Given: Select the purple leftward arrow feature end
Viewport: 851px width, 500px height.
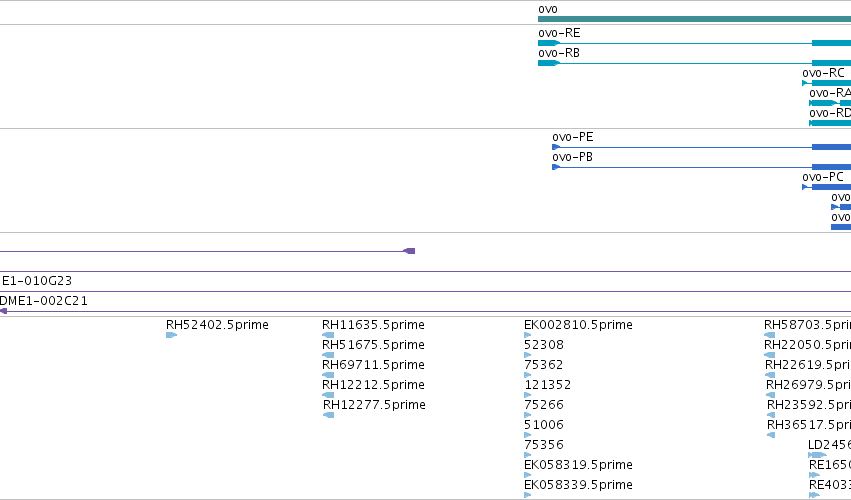Looking at the screenshot, I should [x=409, y=251].
